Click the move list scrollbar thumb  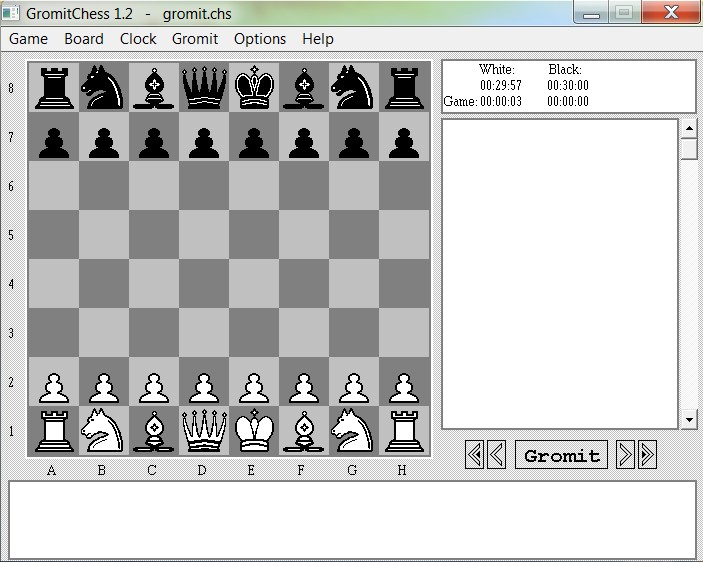click(689, 149)
